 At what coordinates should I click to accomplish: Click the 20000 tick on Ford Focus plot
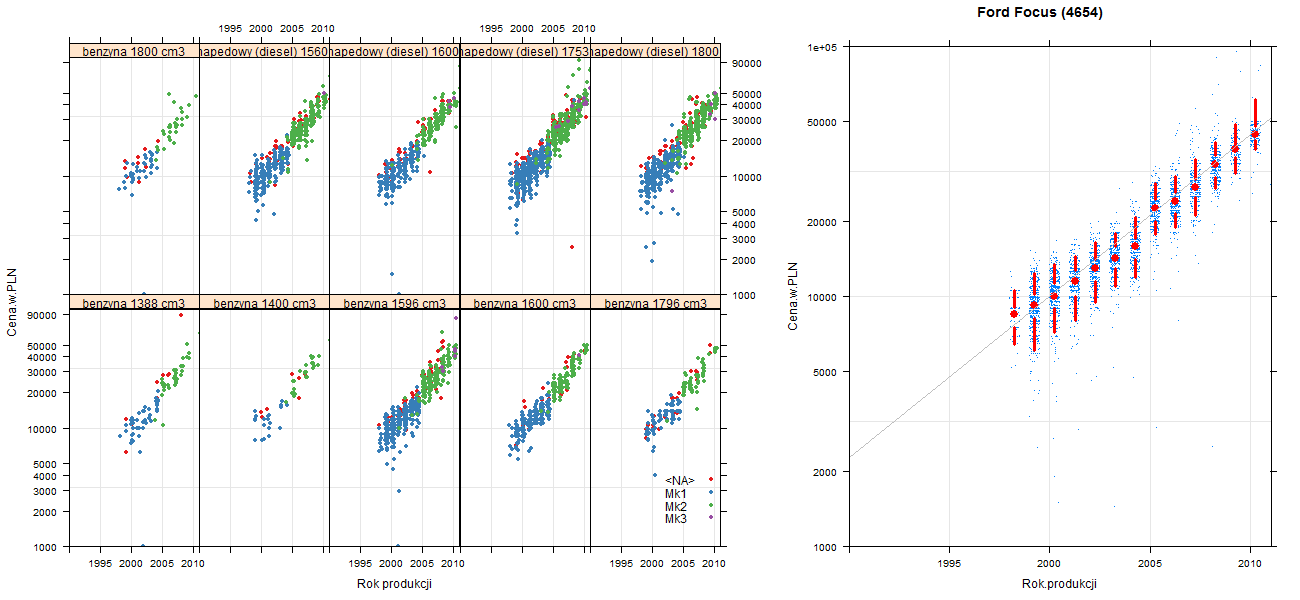pyautogui.click(x=824, y=221)
